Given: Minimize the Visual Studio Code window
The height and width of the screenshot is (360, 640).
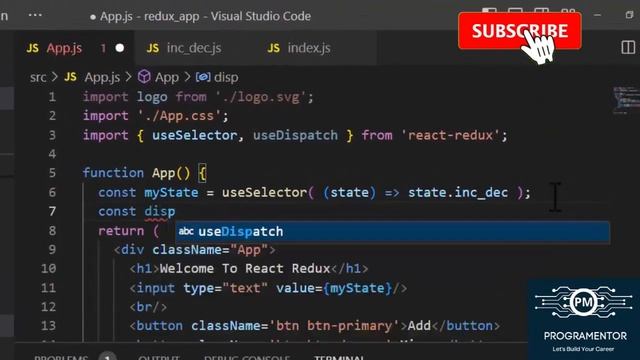Looking at the screenshot, I should click(x=598, y=15).
